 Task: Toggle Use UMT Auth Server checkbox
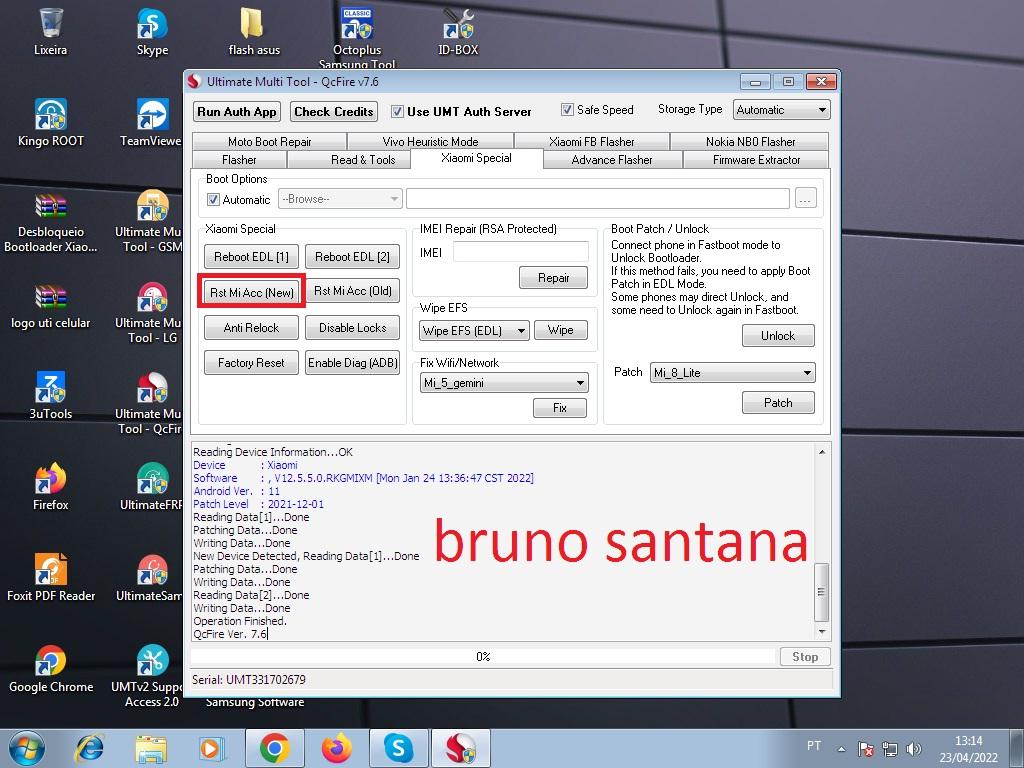397,112
